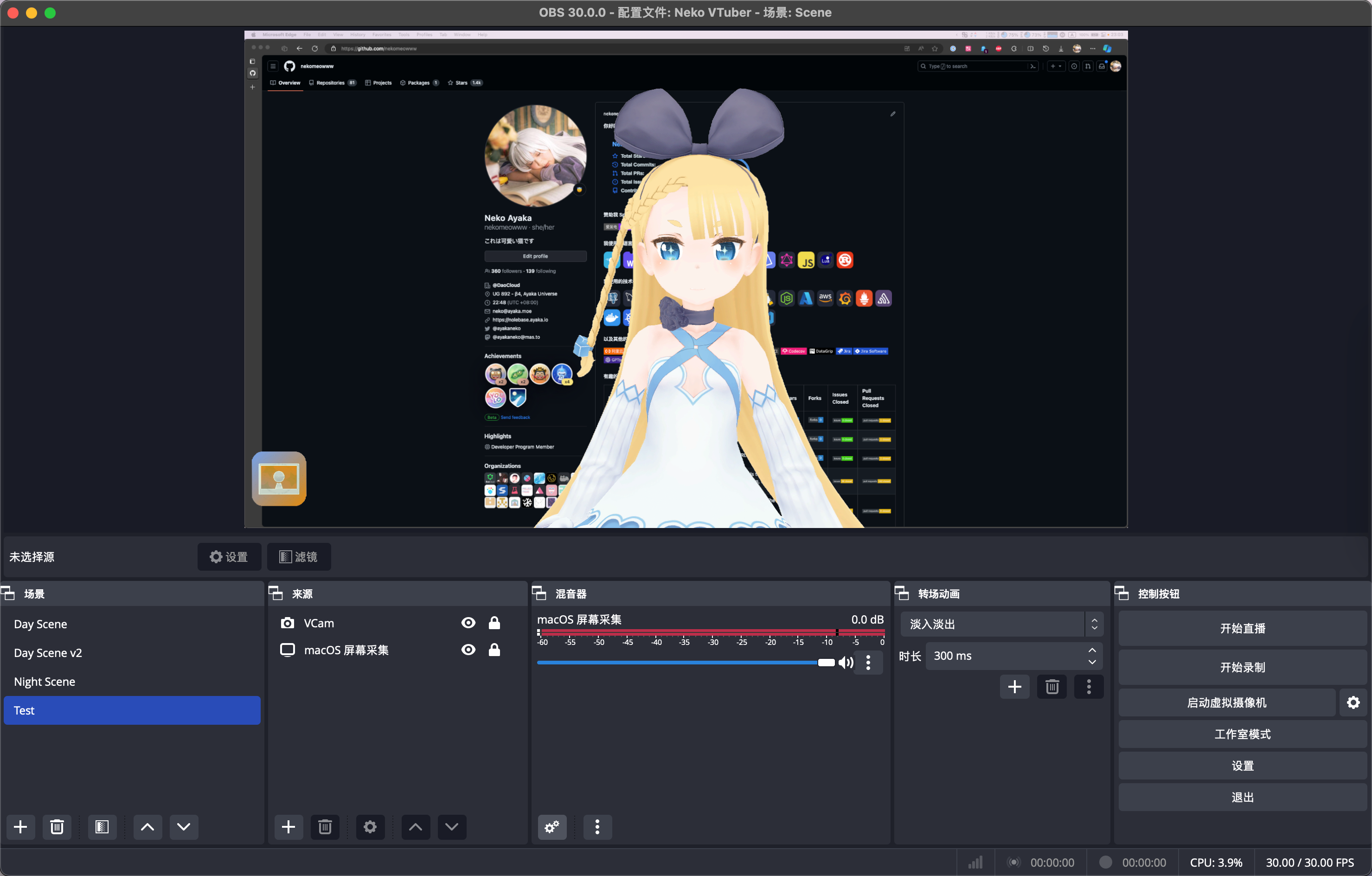The height and width of the screenshot is (876, 1372).
Task: Click the add scene plus icon
Action: [20, 826]
